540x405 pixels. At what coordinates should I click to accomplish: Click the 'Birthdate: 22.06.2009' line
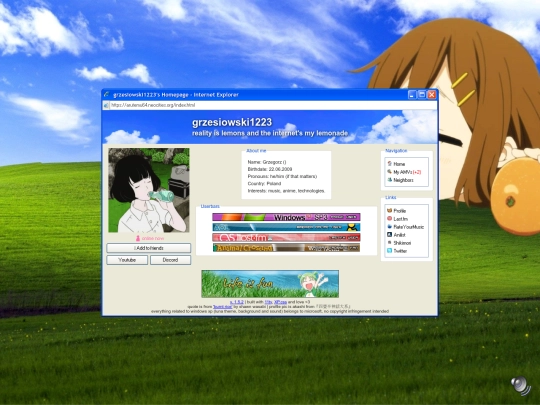(270, 169)
